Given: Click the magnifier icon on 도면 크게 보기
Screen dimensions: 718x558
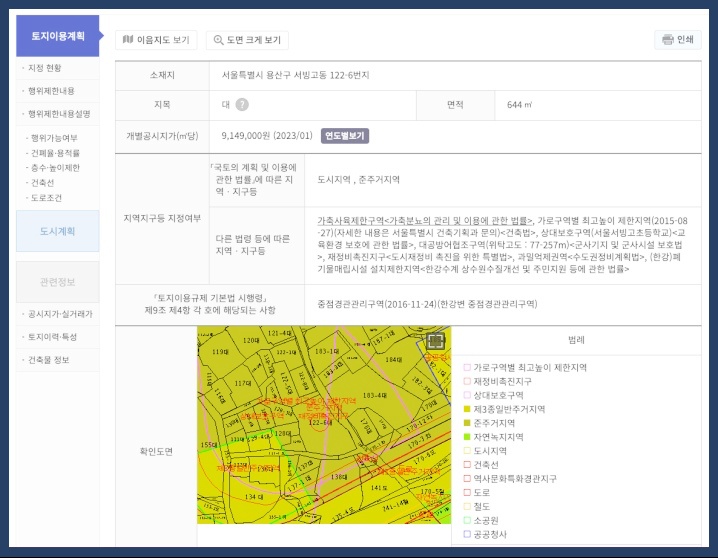Looking at the screenshot, I should [x=218, y=40].
